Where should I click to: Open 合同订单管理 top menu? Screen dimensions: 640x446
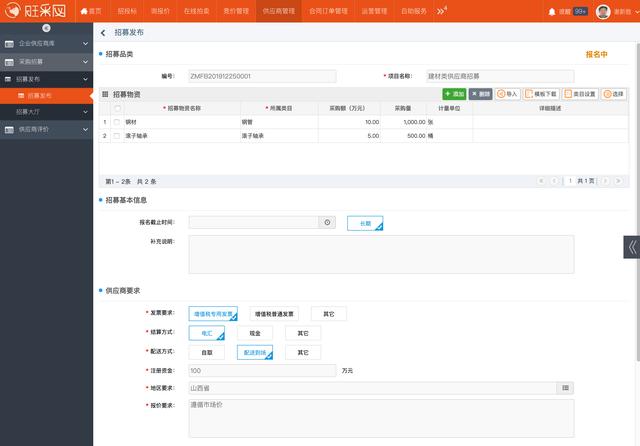pyautogui.click(x=328, y=11)
